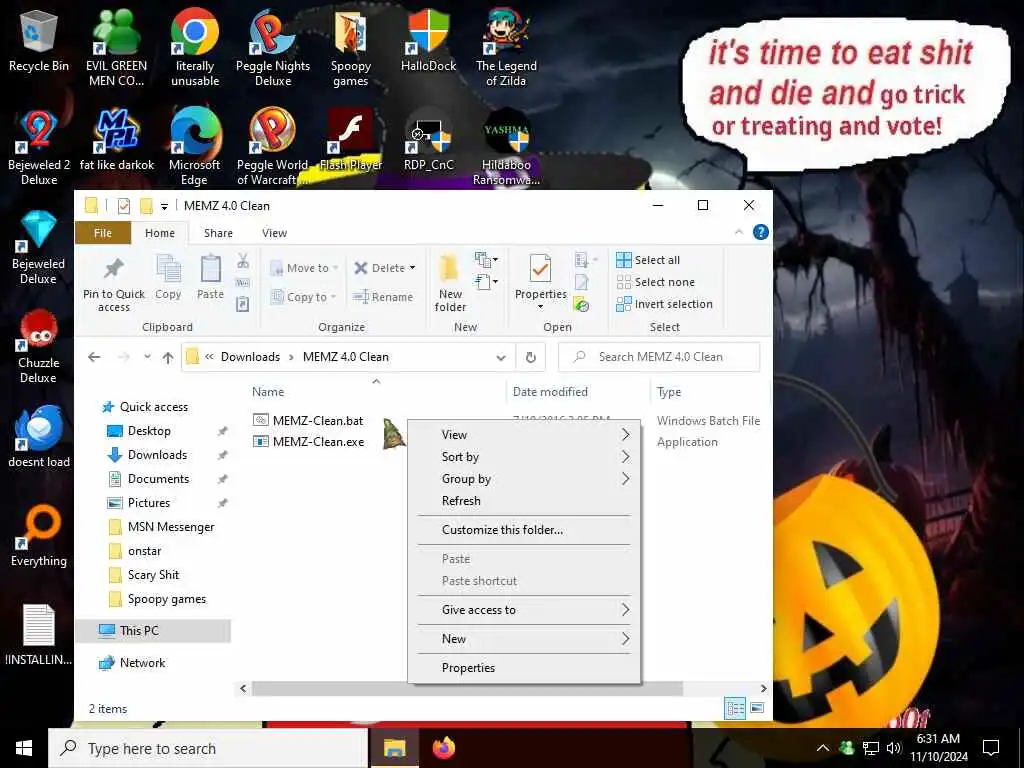Collapse the ribbon with the chevron
The height and width of the screenshot is (768, 1024).
coord(739,232)
